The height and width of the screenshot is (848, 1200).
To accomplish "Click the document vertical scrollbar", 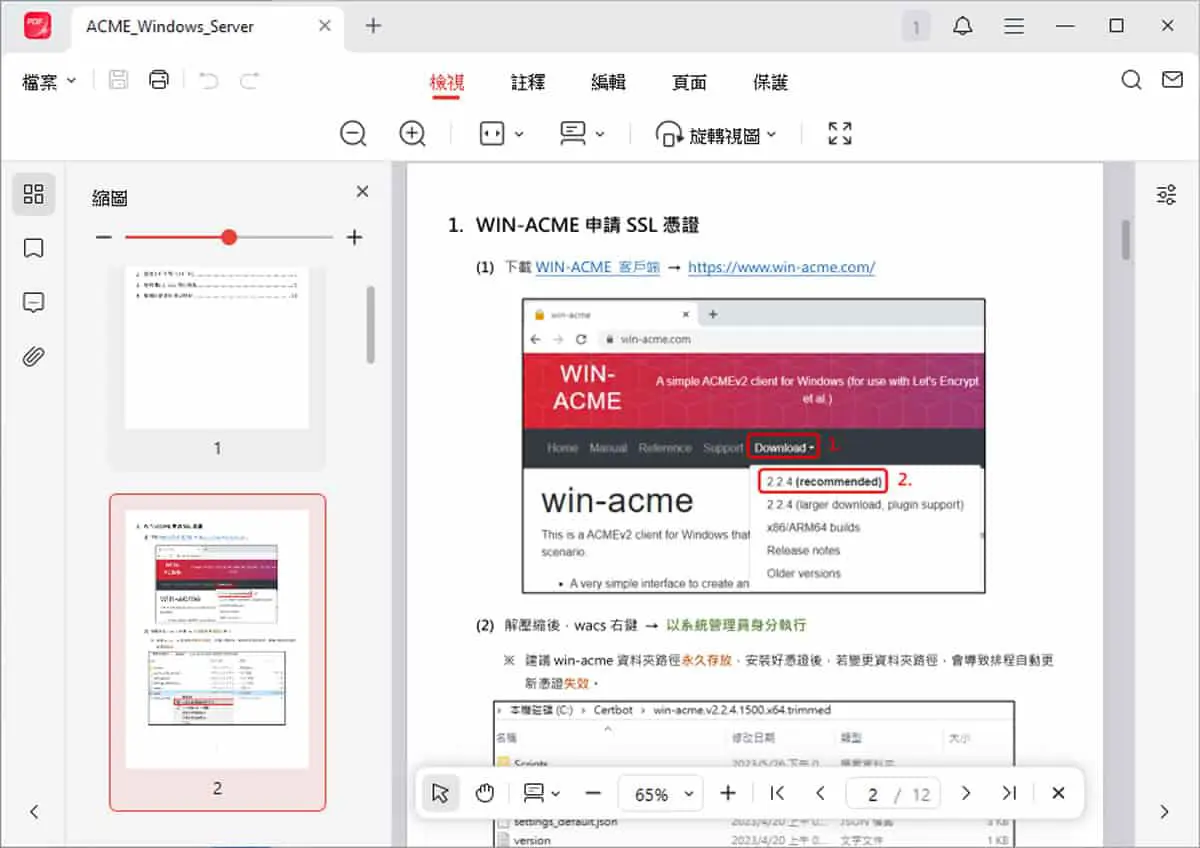I will point(1126,240).
